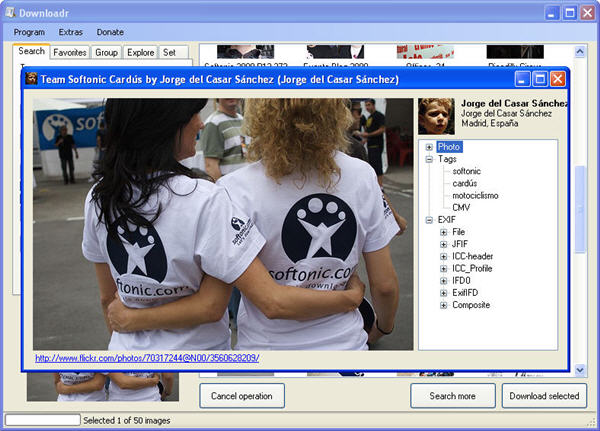Expand the ICC-header node
The image size is (600, 431).
click(443, 256)
